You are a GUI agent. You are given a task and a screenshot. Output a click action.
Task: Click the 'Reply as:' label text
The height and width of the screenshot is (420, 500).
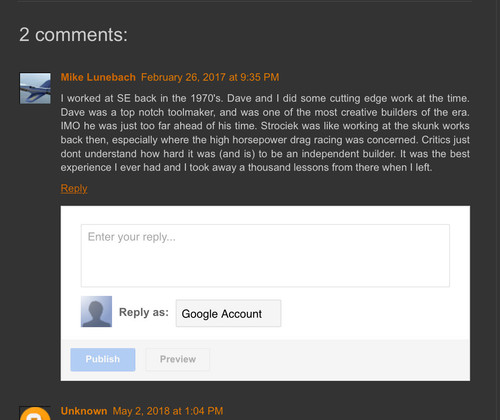click(144, 312)
